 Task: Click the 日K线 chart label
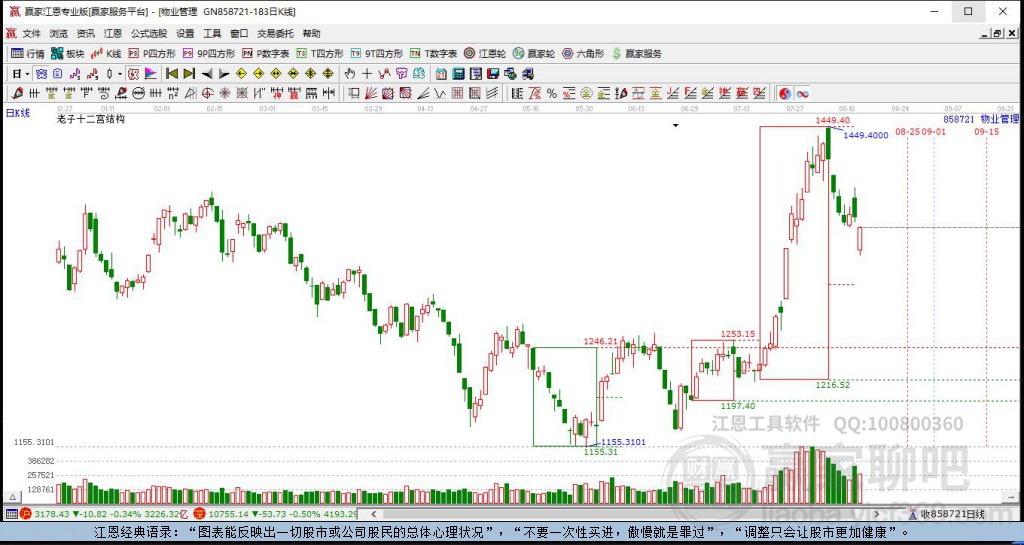pos(18,113)
